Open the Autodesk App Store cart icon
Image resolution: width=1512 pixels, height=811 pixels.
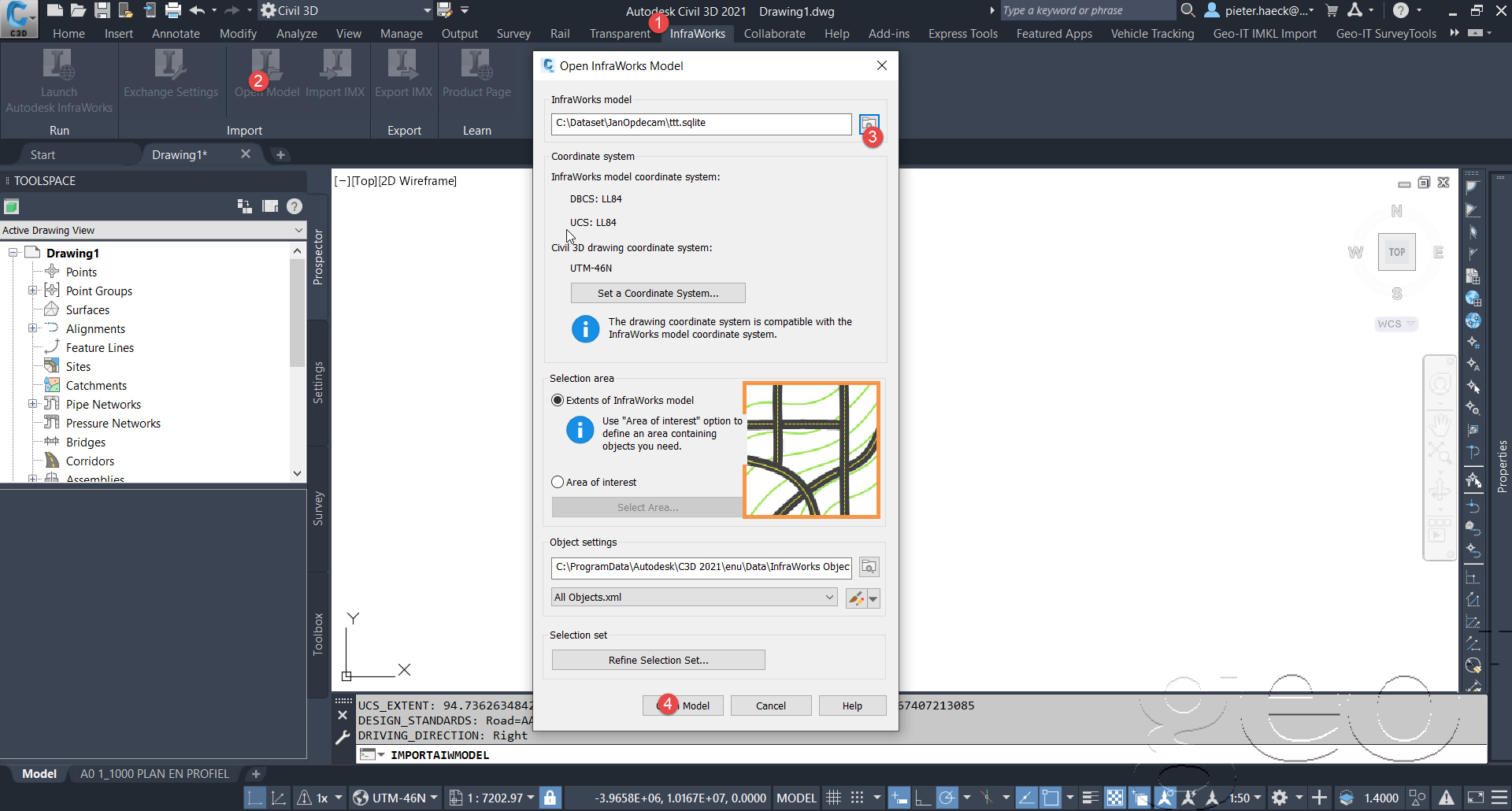tap(1332, 10)
